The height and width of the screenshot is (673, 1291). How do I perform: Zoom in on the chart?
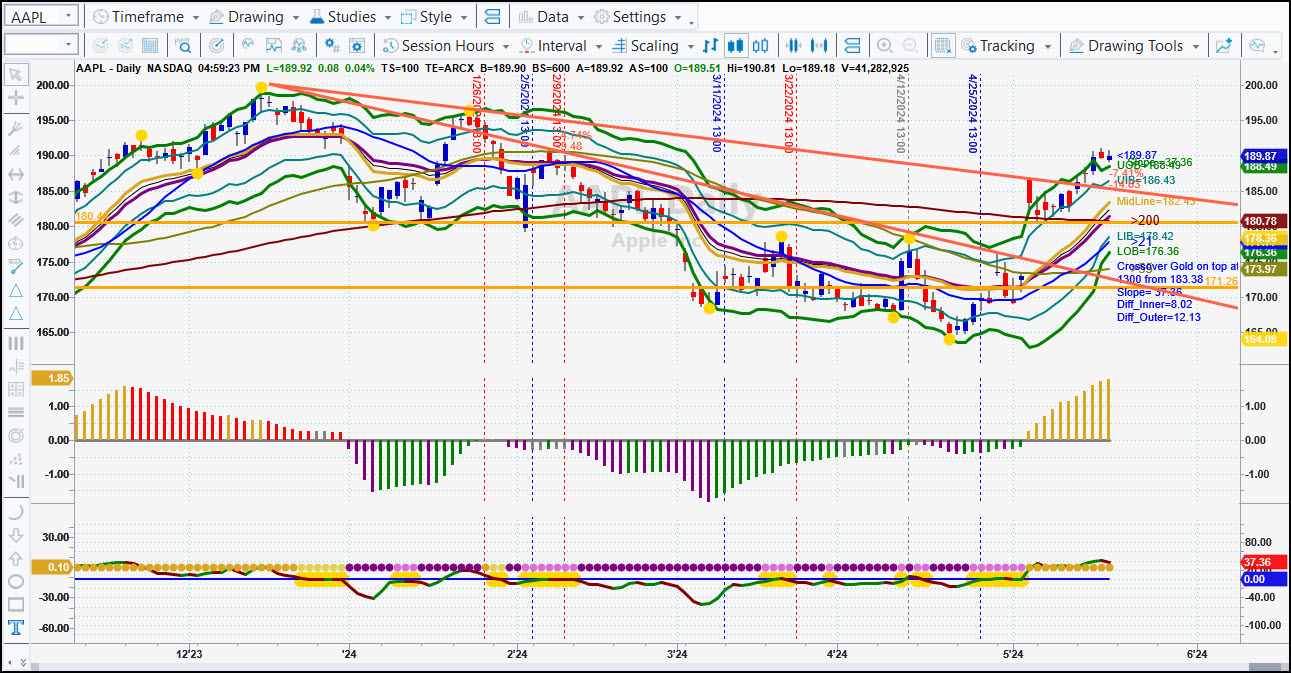coord(884,46)
